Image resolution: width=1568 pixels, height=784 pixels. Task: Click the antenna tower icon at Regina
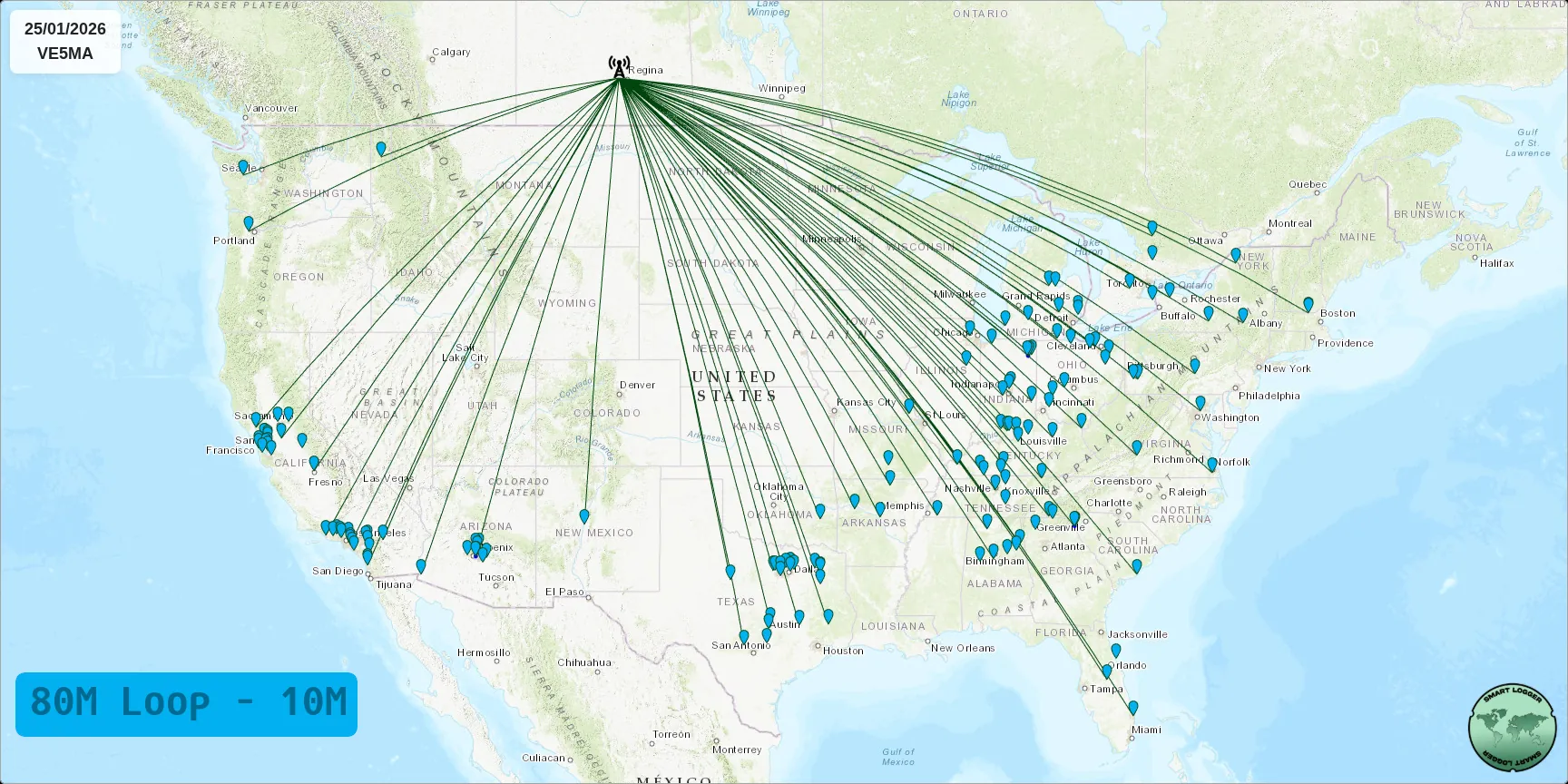click(x=620, y=67)
